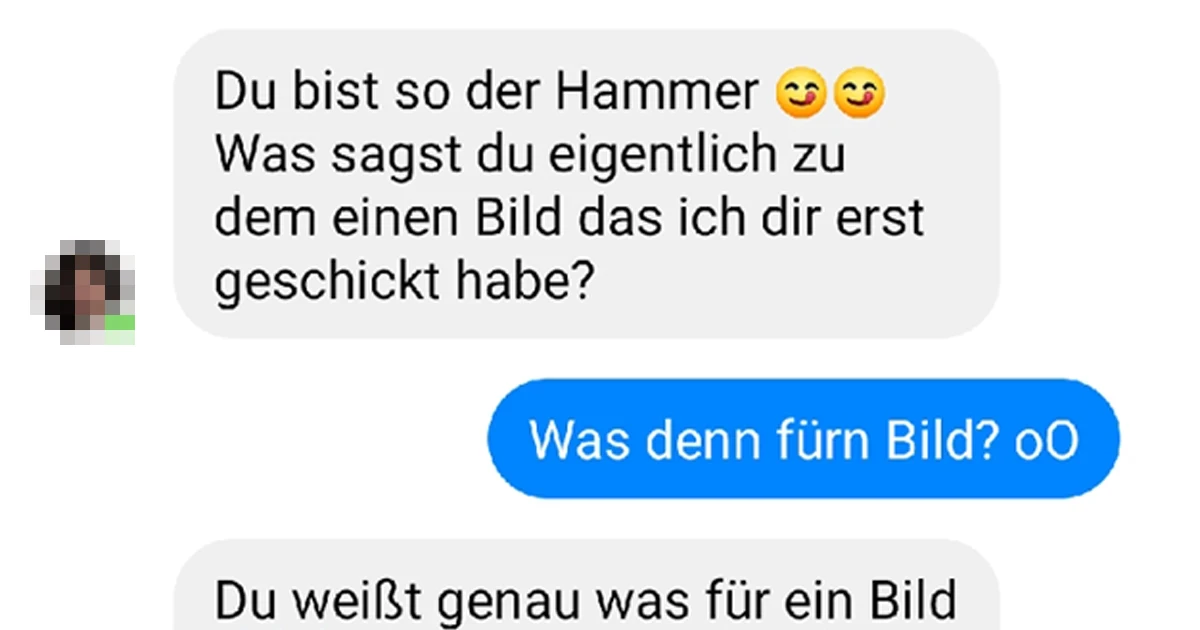Open the sender's pixelated profile avatar
The image size is (1200, 630).
[x=83, y=292]
